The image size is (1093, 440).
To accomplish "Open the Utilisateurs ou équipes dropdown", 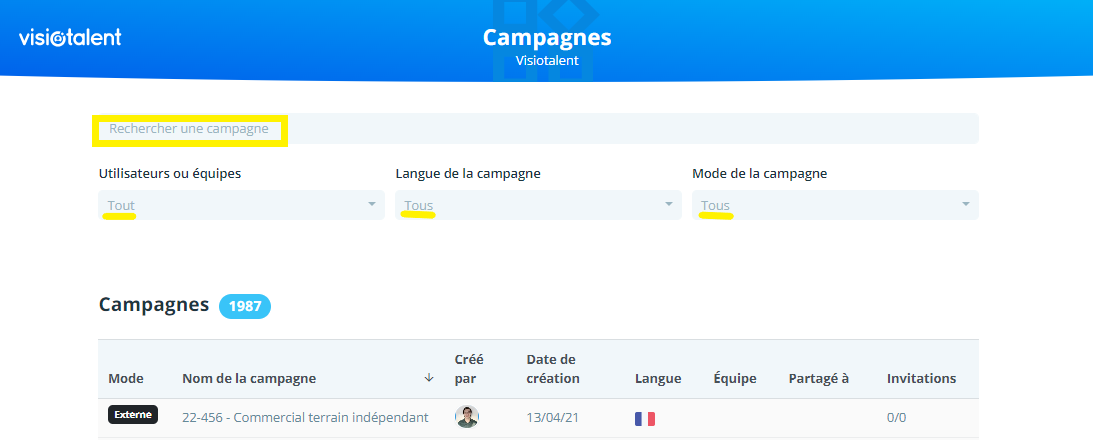I will tap(241, 205).
